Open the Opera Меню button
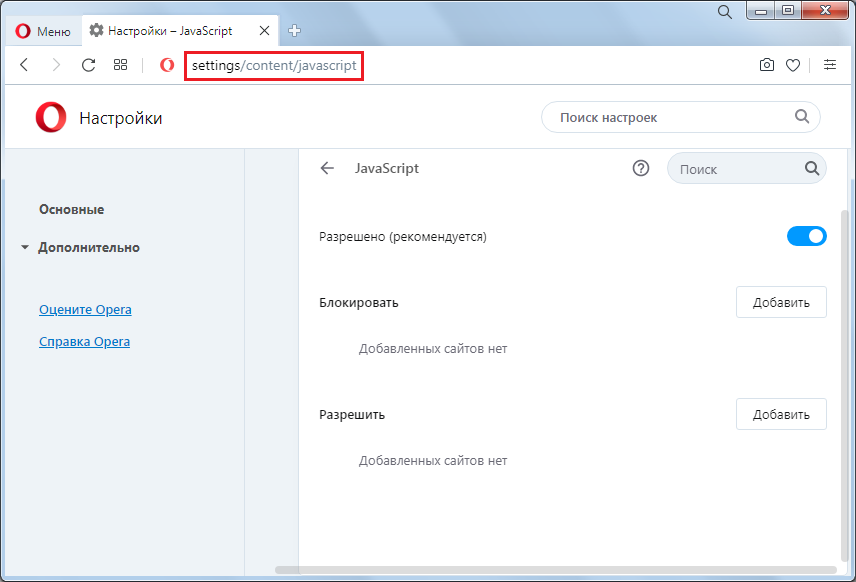Viewport: 856px width, 582px height. 43,31
